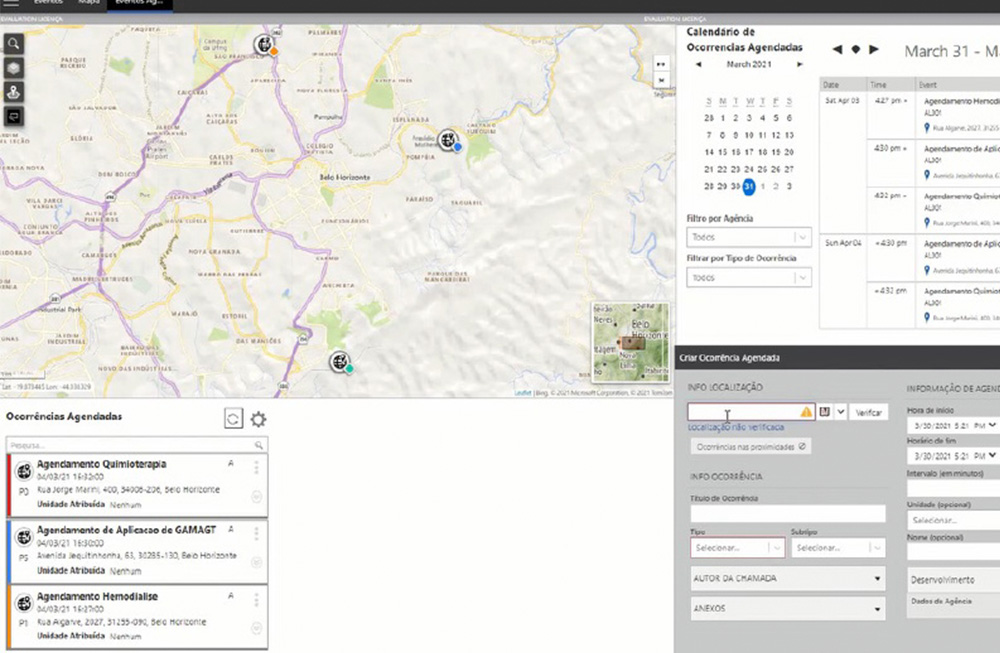Screen dimensions: 1000x653
Task: Open Ocorrências Agendadas gear settings
Action: coord(258,420)
